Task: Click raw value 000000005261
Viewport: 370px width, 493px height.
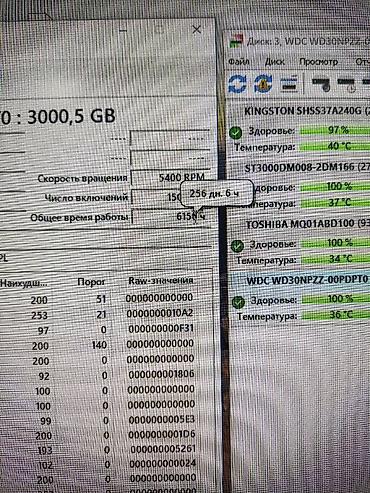Action: tap(163, 449)
